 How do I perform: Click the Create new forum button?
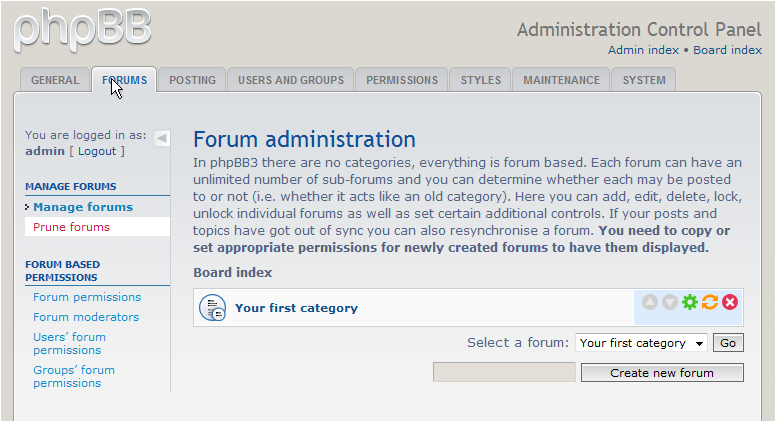662,373
